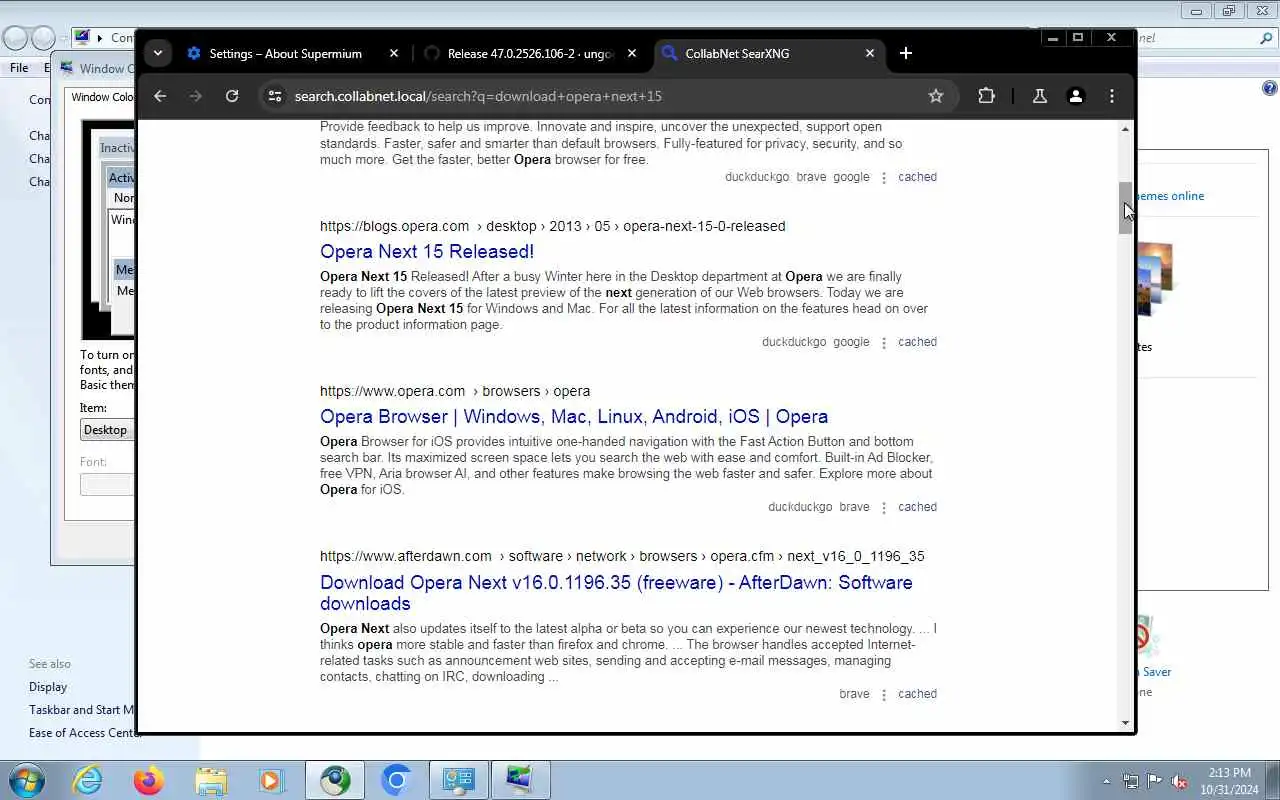Switch to Release 47.0.2526.106-2 tab

[530, 53]
